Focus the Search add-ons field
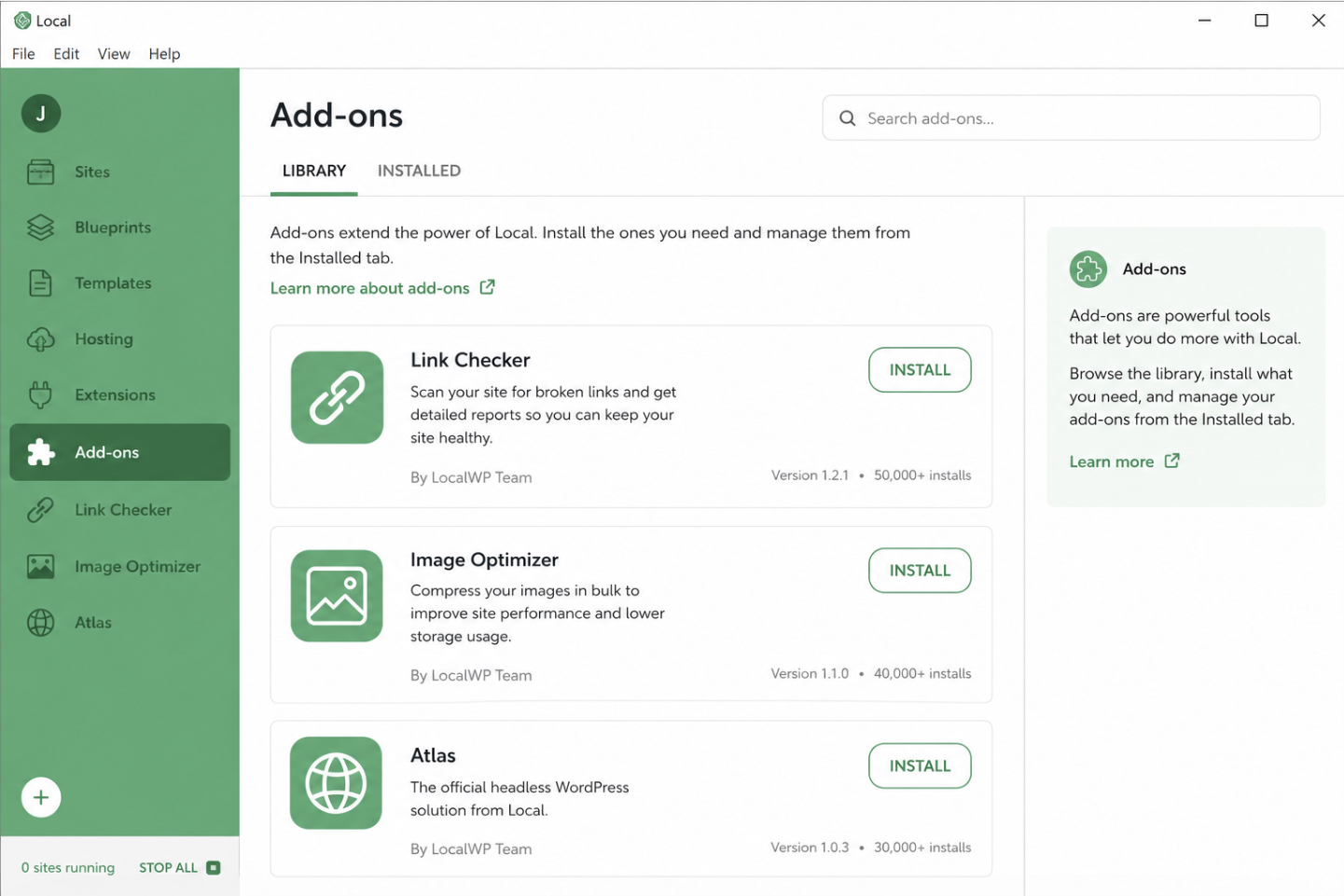 click(x=1071, y=118)
